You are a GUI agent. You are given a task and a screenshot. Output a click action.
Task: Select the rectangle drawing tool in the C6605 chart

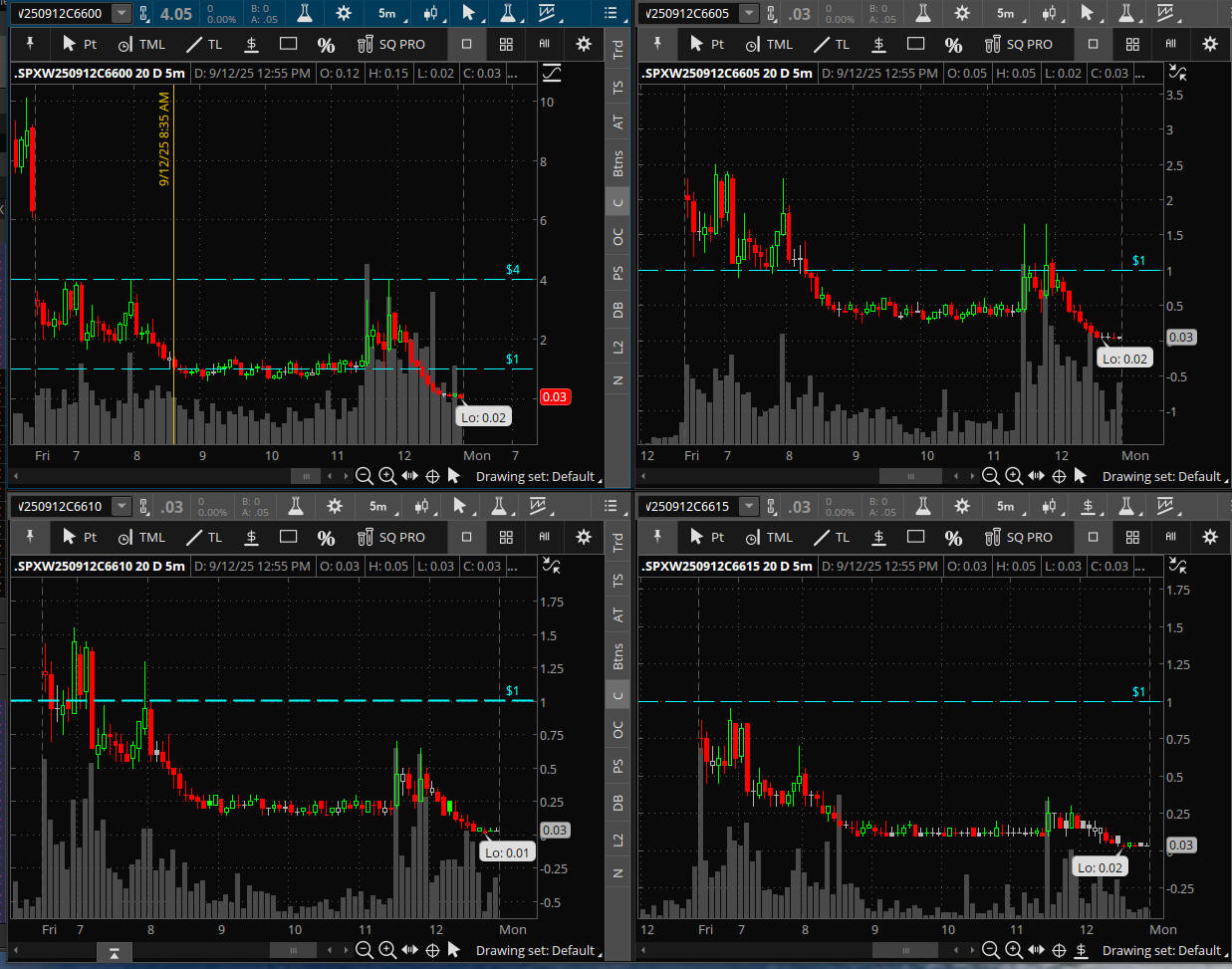915,44
